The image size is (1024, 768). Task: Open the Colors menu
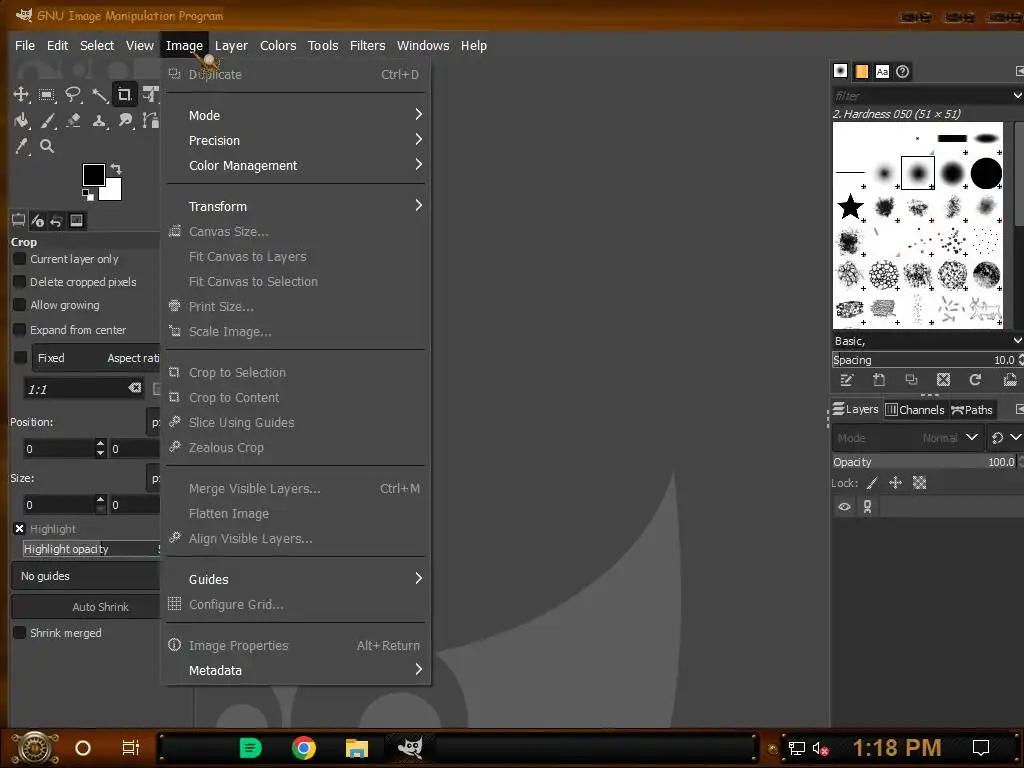tap(278, 46)
